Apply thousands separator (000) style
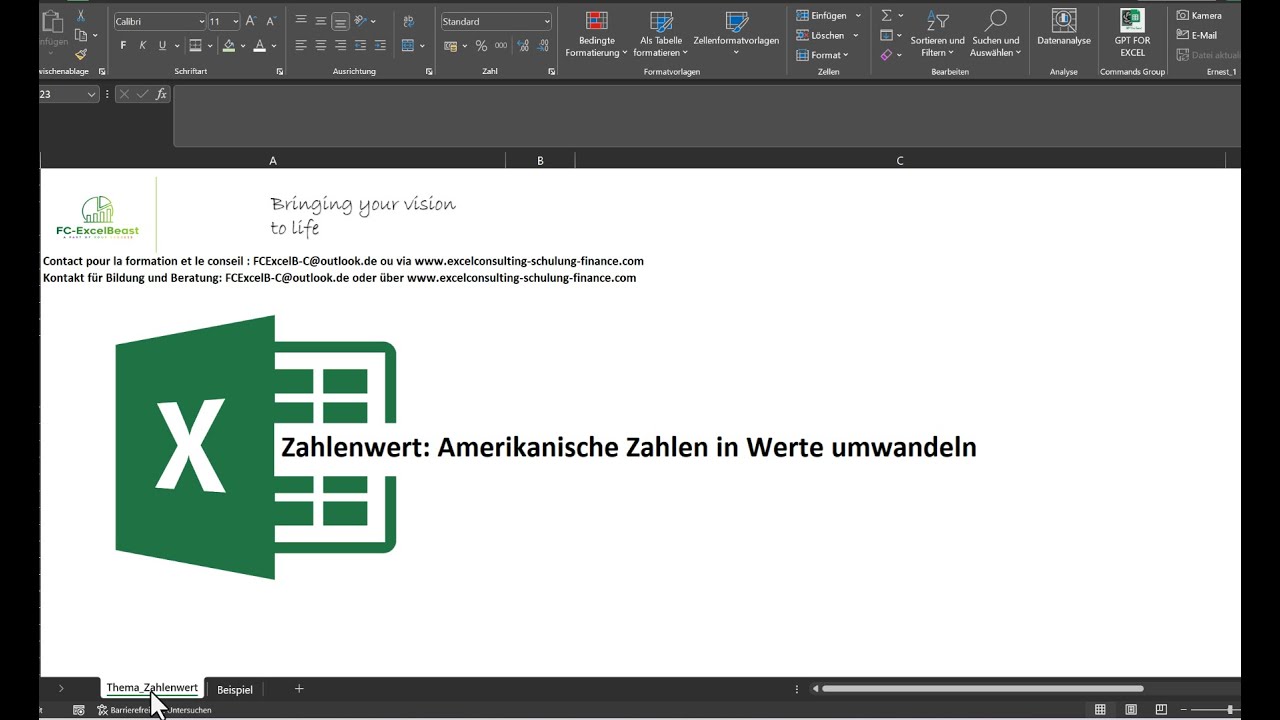The width and height of the screenshot is (1280, 720). click(x=501, y=46)
